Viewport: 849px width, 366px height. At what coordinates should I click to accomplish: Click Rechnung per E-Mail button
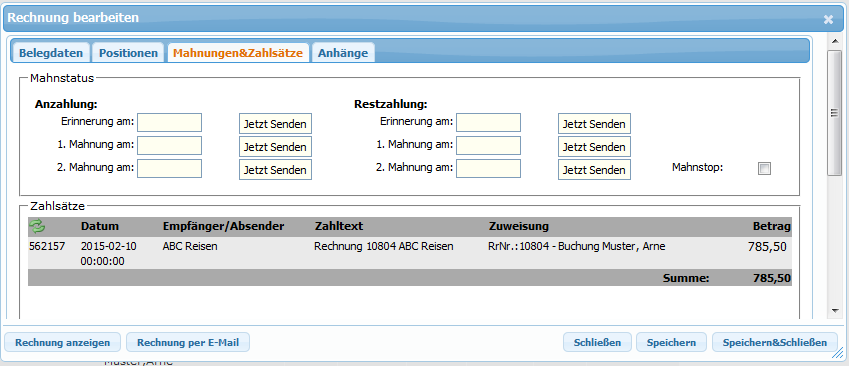coord(188,343)
